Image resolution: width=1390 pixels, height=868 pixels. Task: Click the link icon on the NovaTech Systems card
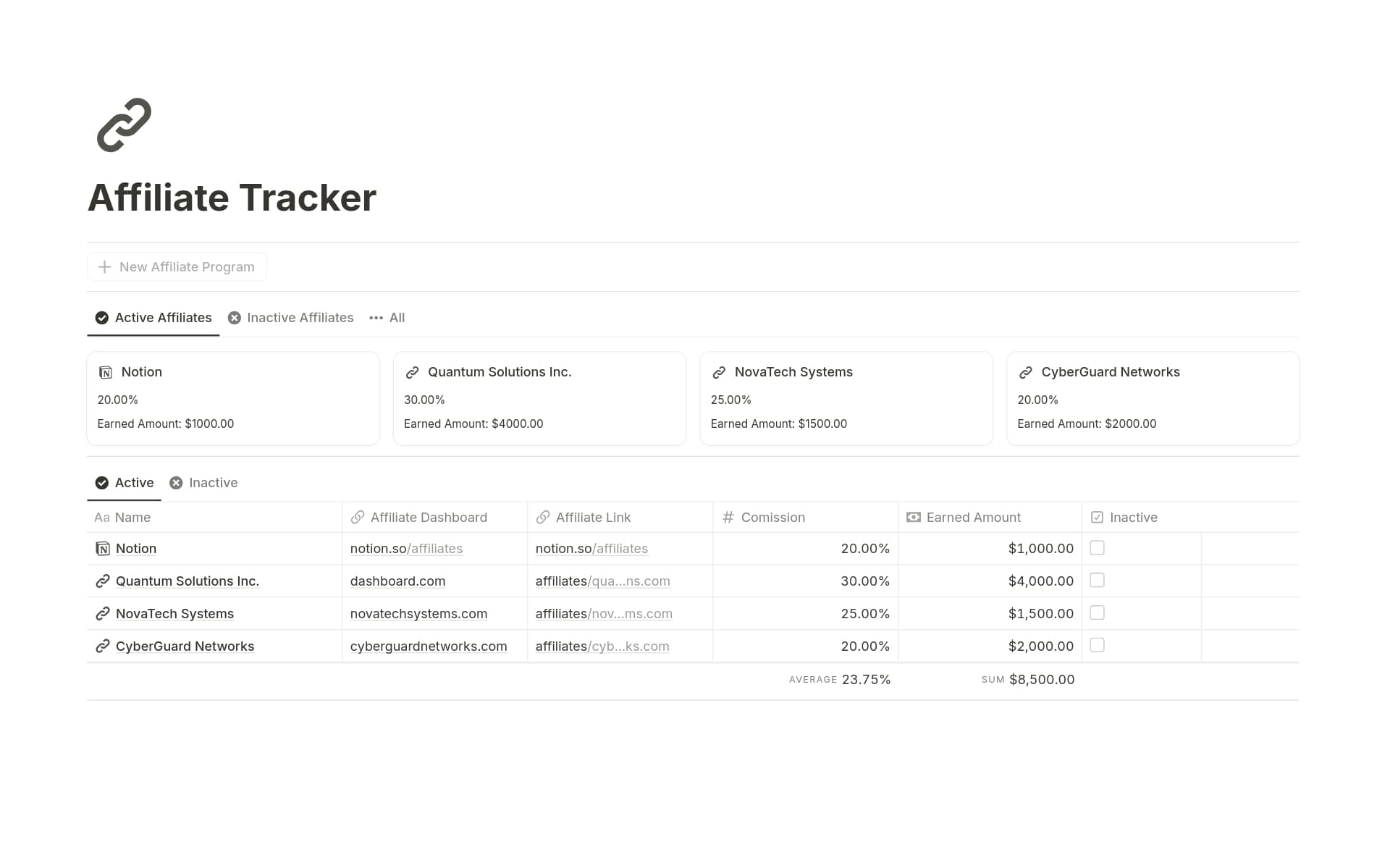[x=719, y=371]
